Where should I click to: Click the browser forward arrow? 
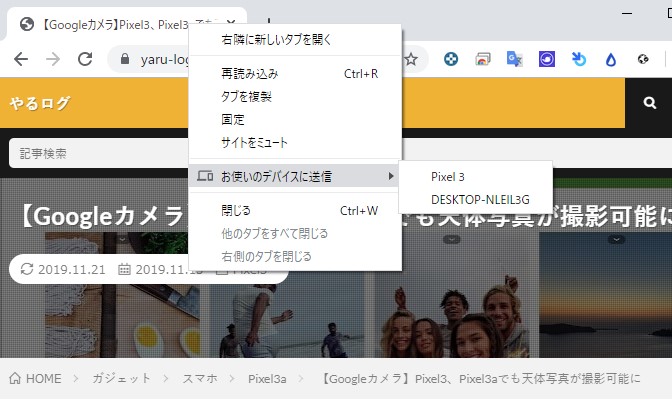pos(53,59)
